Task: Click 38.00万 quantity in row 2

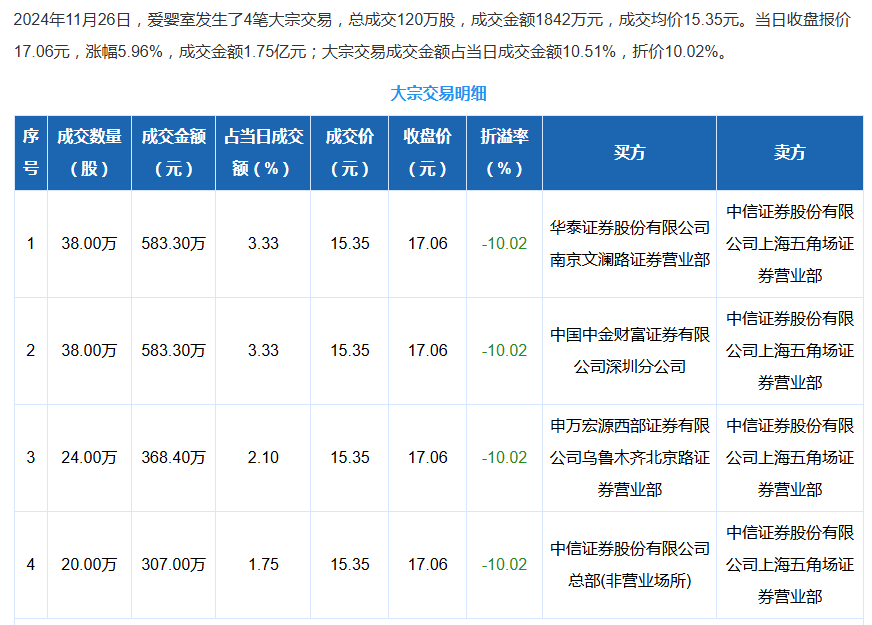Action: tap(89, 350)
